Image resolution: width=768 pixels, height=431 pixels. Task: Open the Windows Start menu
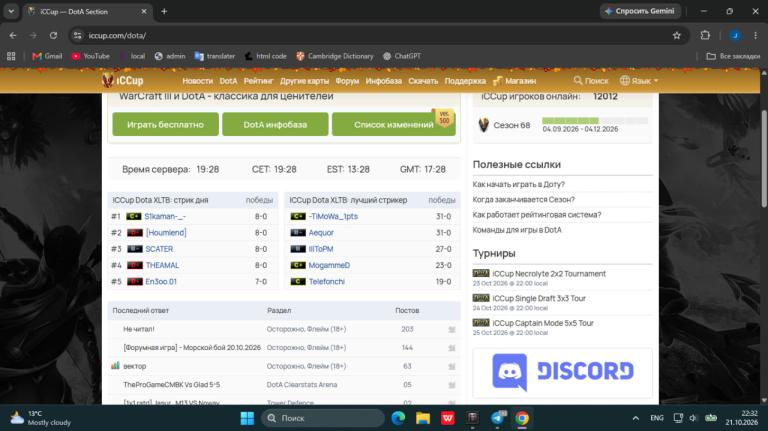coord(247,418)
